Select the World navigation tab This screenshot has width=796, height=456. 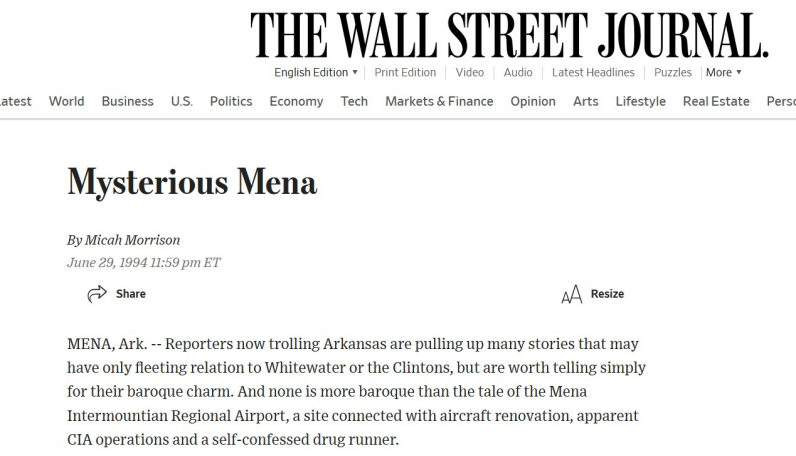[x=67, y=101]
